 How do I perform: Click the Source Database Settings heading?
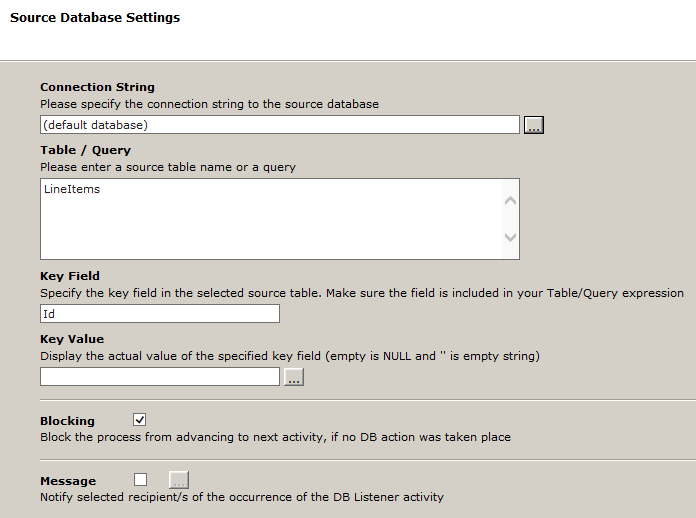pyautogui.click(x=95, y=18)
